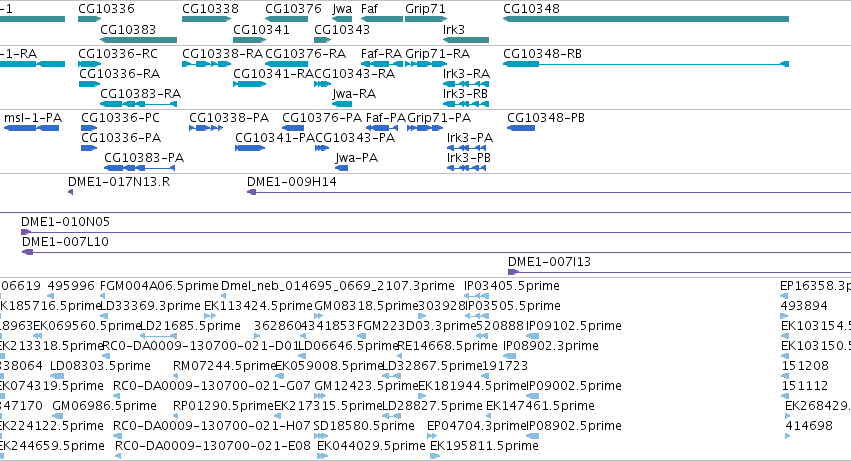Click the 493894 EST label

[x=804, y=306]
